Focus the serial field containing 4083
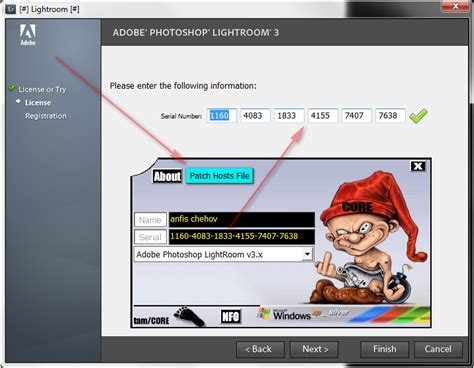 point(255,116)
